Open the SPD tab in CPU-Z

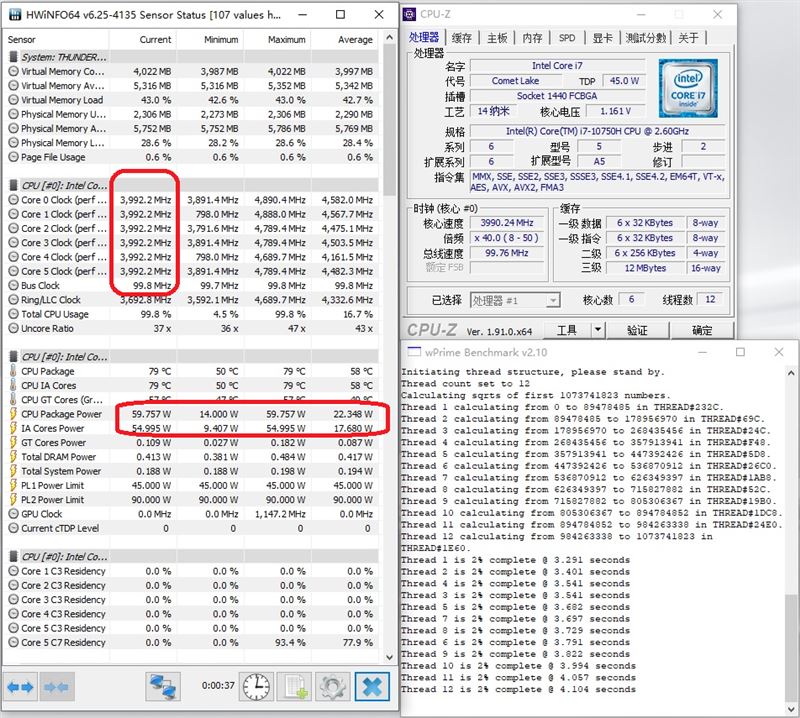pyautogui.click(x=567, y=37)
